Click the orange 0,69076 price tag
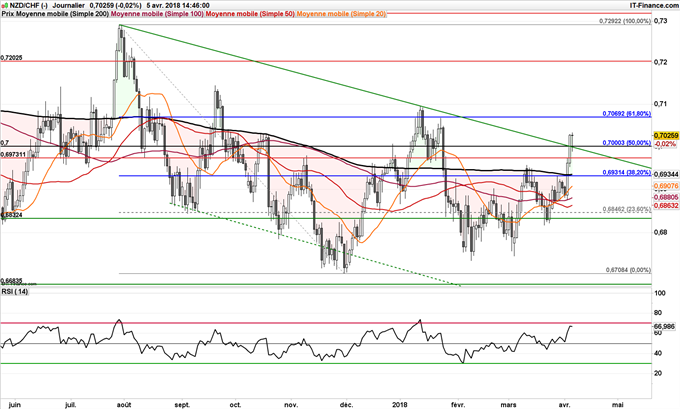This screenshot has height=409, width=680. coord(665,186)
